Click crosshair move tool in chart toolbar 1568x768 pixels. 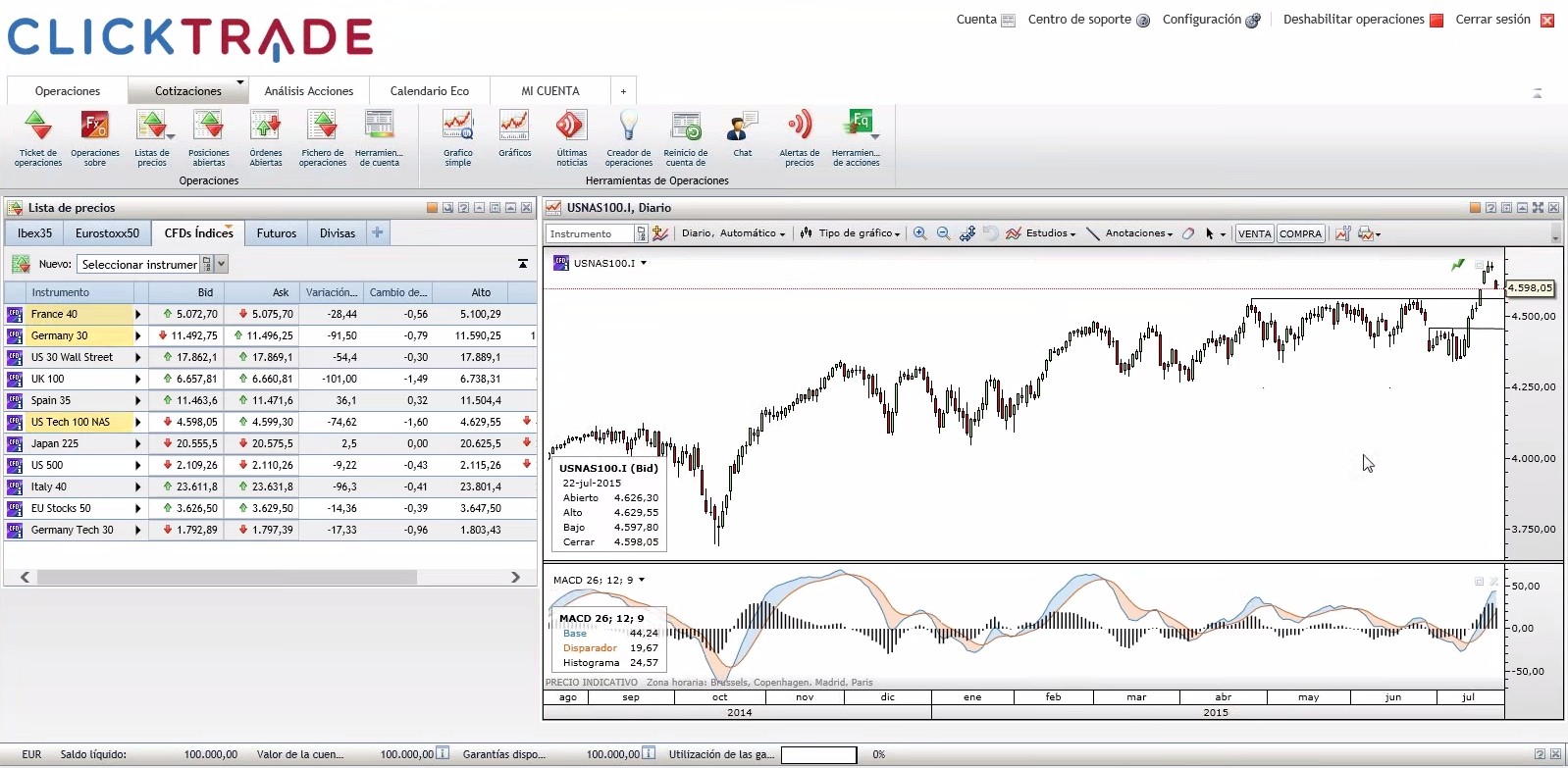click(x=967, y=233)
